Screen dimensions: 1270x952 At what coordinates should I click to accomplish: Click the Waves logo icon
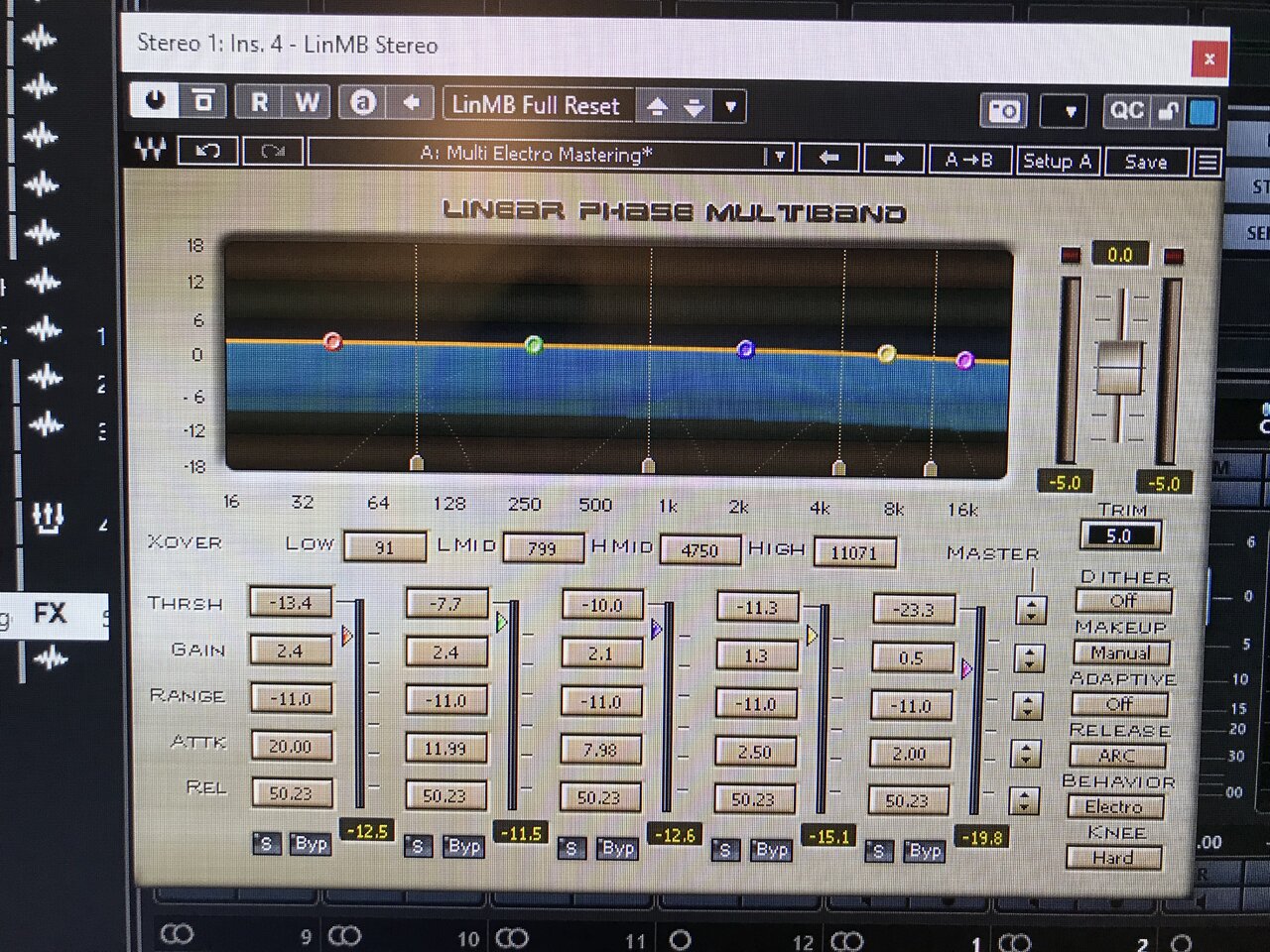(x=151, y=150)
